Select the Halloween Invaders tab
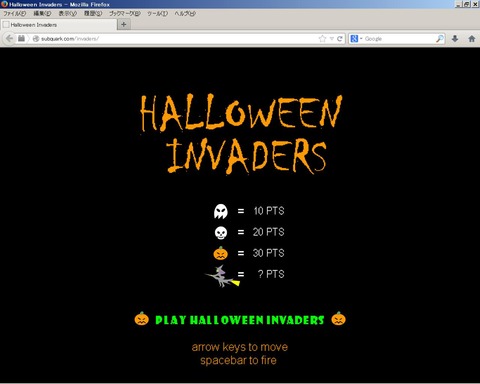 tap(59, 25)
